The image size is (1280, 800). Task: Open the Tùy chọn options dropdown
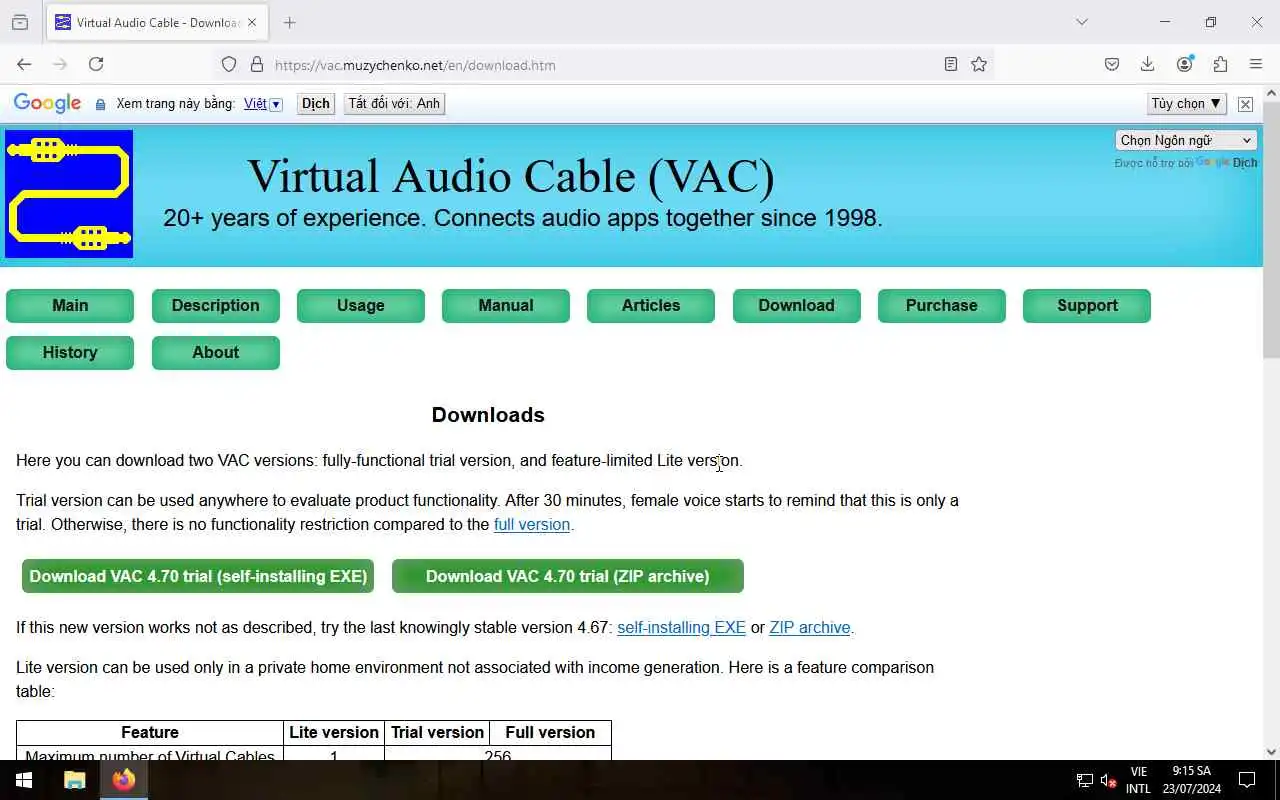coord(1187,103)
